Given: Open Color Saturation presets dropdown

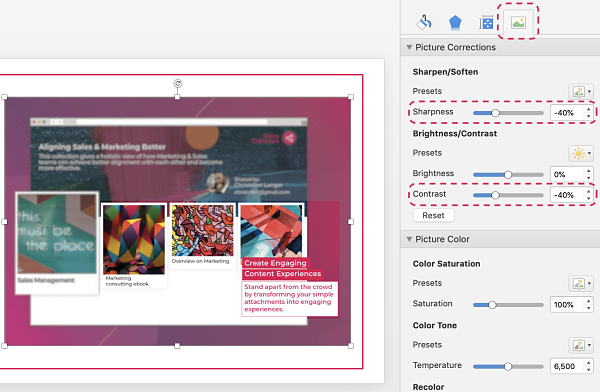Looking at the screenshot, I should pyautogui.click(x=581, y=283).
